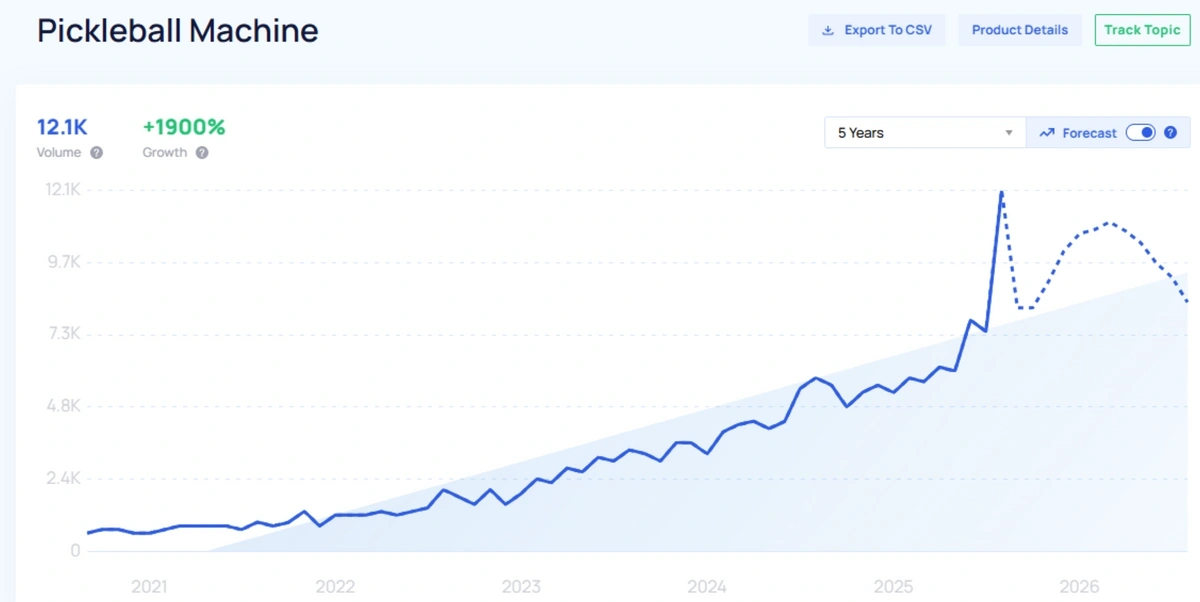This screenshot has width=1200, height=602.
Task: Click the 12.1K y-axis label on chart
Action: tap(62, 190)
